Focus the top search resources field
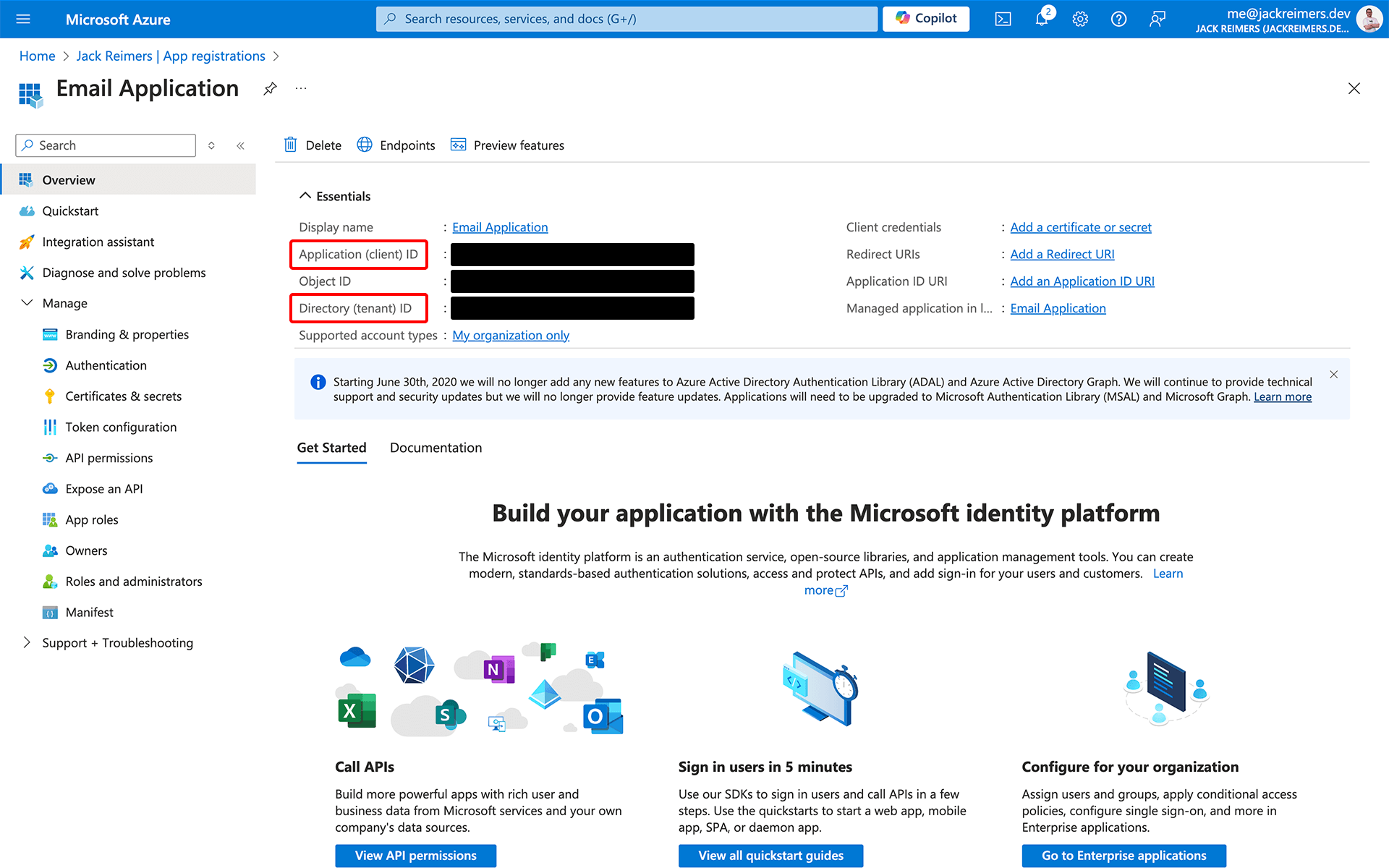This screenshot has height=868, width=1389. [x=626, y=19]
